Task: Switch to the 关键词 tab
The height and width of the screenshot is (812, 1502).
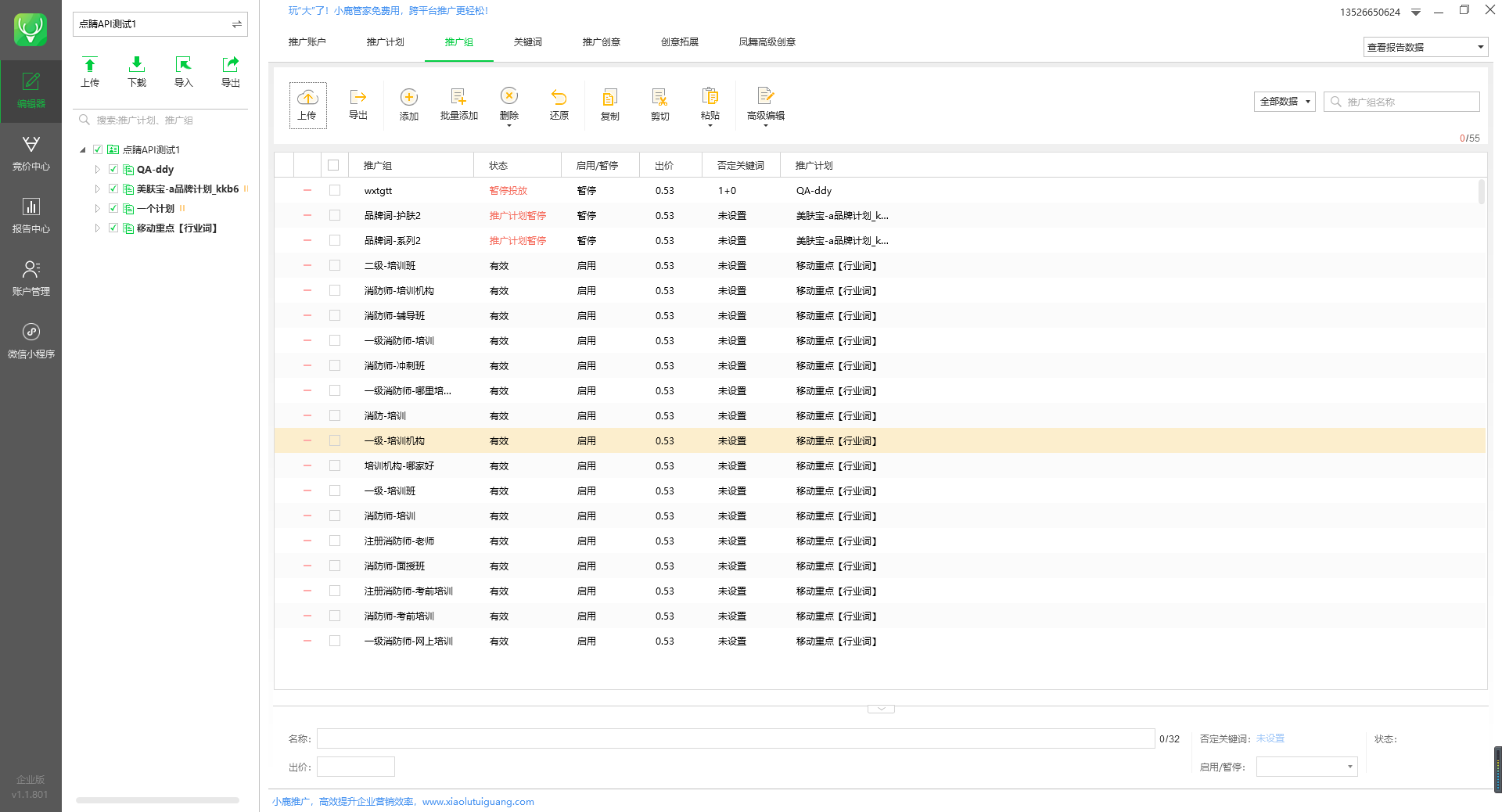Action: pyautogui.click(x=527, y=42)
